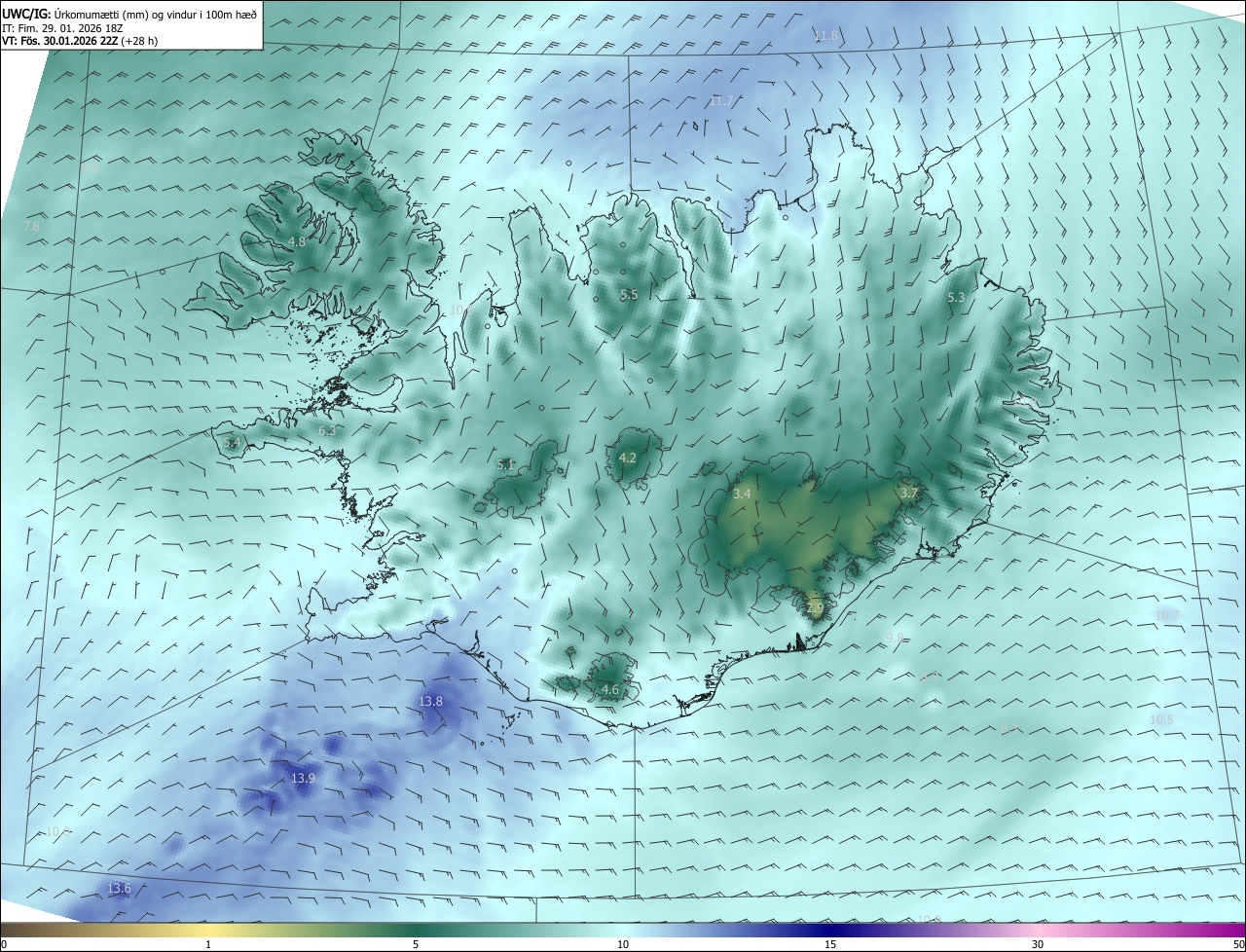Click the 5.5 value in north Iceland
The height and width of the screenshot is (952, 1246).
(x=629, y=294)
